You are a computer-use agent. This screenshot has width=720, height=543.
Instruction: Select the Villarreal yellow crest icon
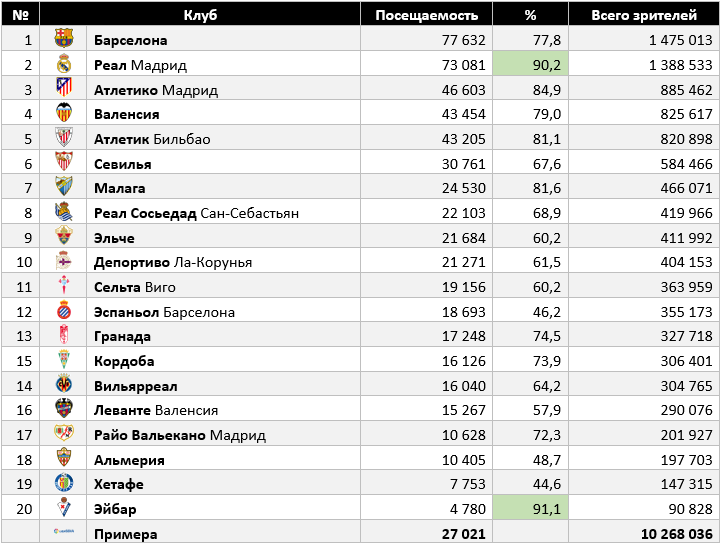[x=64, y=385]
